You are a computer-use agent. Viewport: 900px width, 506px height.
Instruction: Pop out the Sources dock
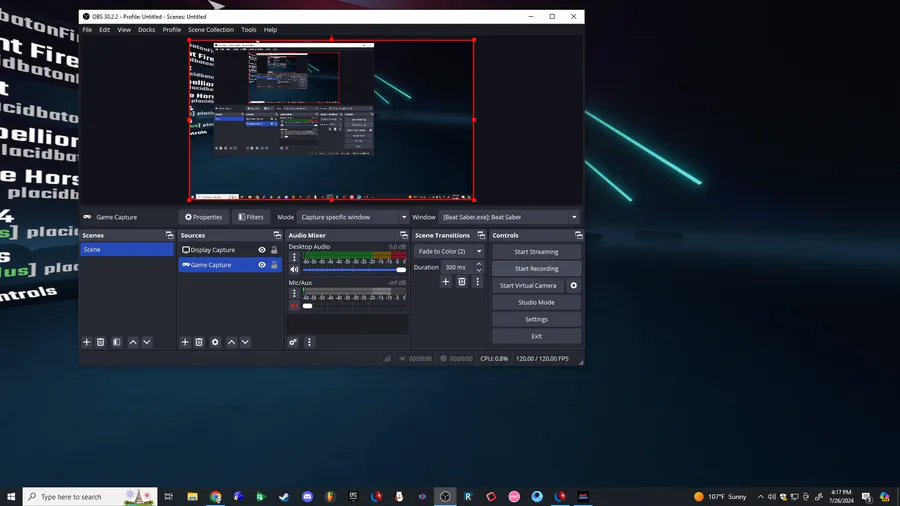click(x=277, y=235)
